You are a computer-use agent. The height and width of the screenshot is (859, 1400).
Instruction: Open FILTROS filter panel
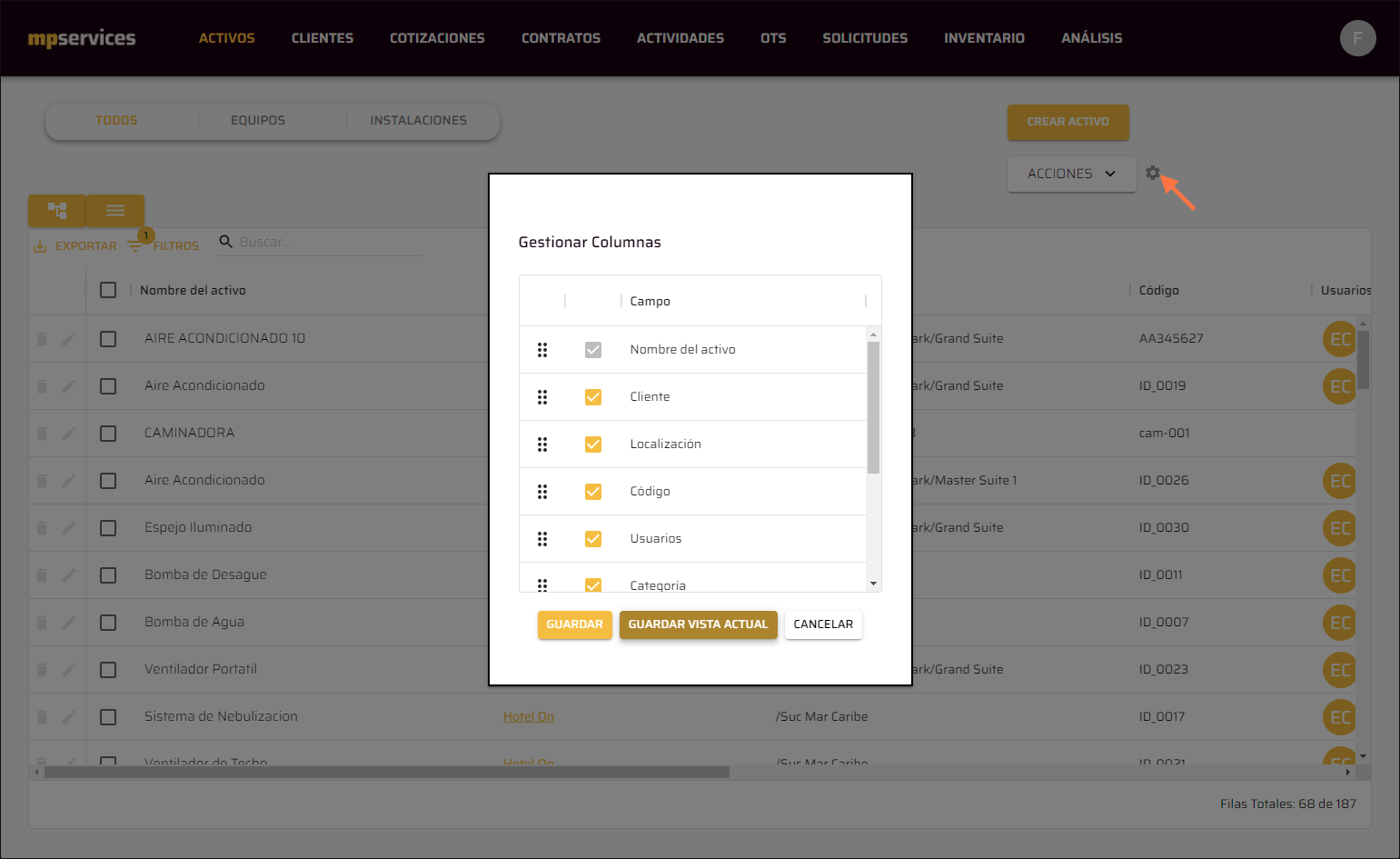click(164, 245)
